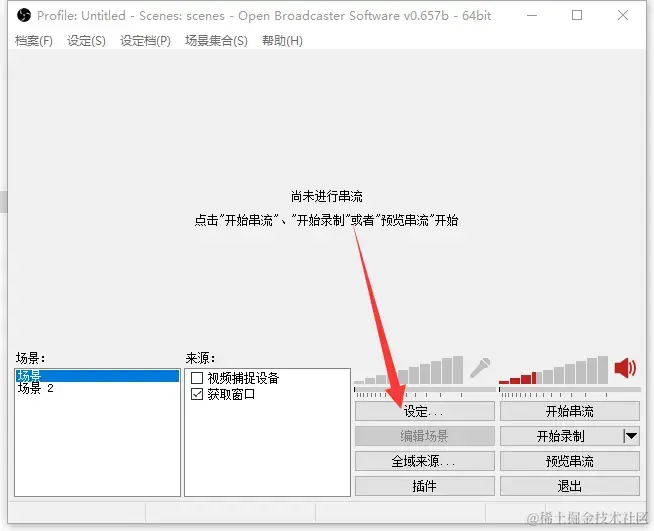Click the 预览串流 button

pyautogui.click(x=570, y=461)
